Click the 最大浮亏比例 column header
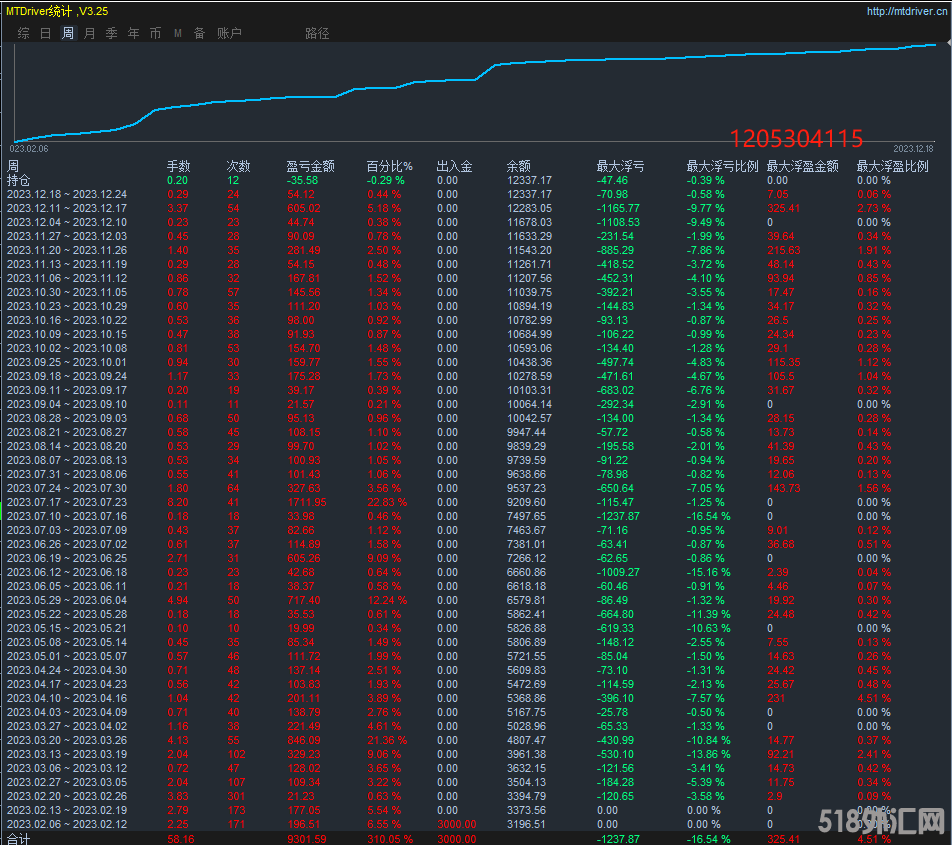 (x=722, y=166)
